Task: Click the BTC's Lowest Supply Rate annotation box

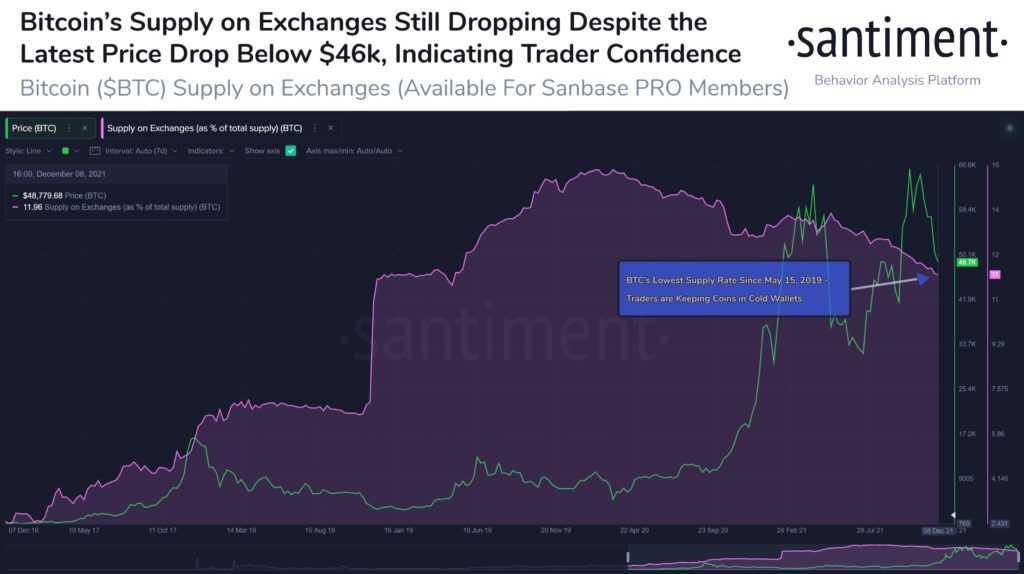Action: 733,289
